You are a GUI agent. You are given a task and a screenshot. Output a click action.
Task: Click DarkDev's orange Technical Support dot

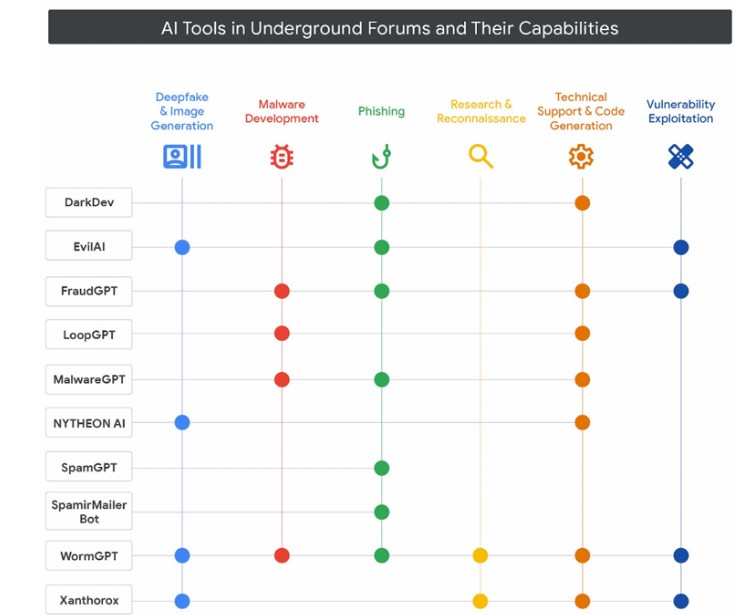pyautogui.click(x=582, y=203)
